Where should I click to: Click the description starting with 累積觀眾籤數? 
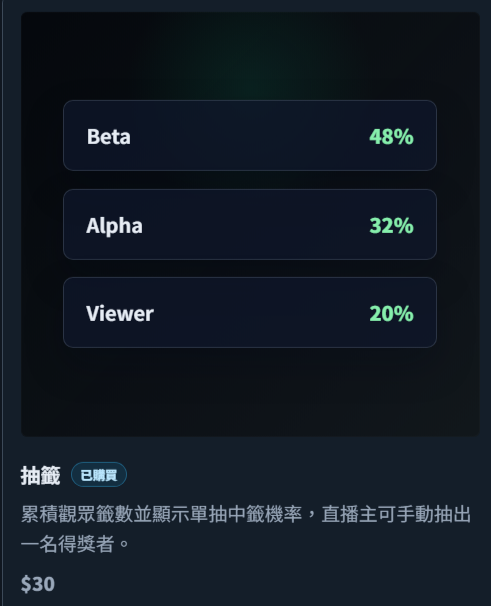(x=246, y=529)
